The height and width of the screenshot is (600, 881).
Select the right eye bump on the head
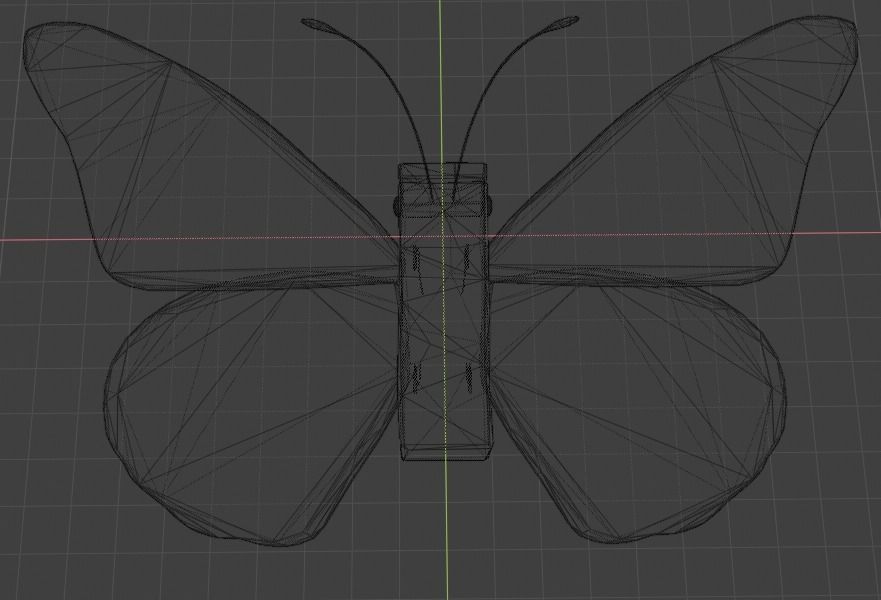(489, 205)
